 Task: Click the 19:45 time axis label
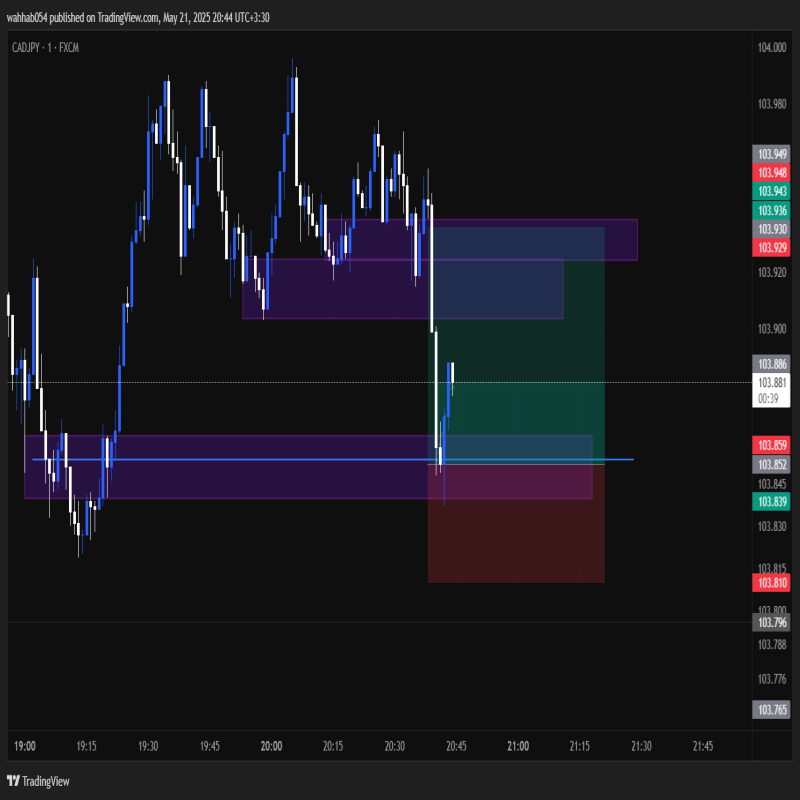210,746
